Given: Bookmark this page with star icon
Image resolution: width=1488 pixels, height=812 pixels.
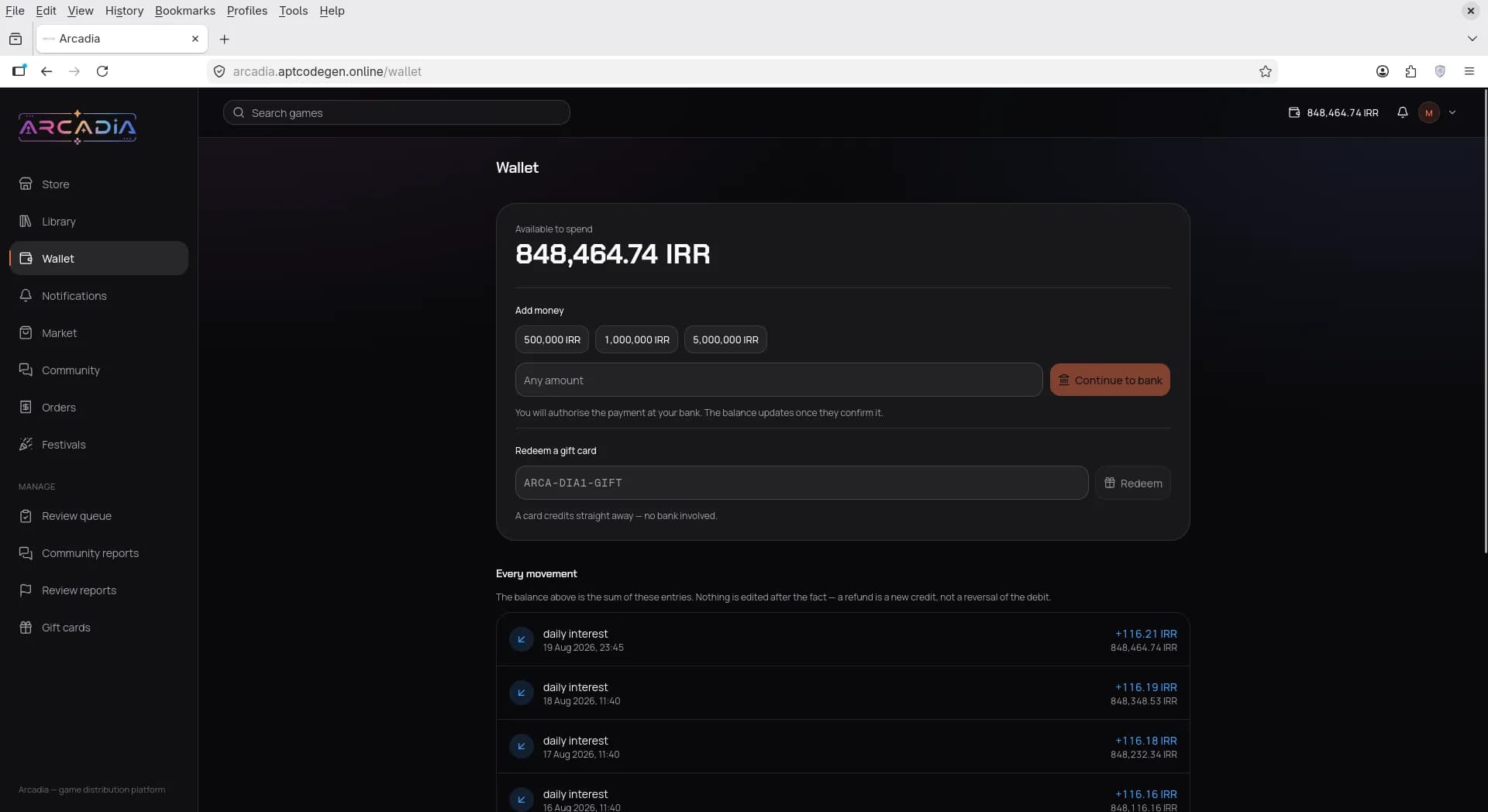Looking at the screenshot, I should pyautogui.click(x=1266, y=71).
